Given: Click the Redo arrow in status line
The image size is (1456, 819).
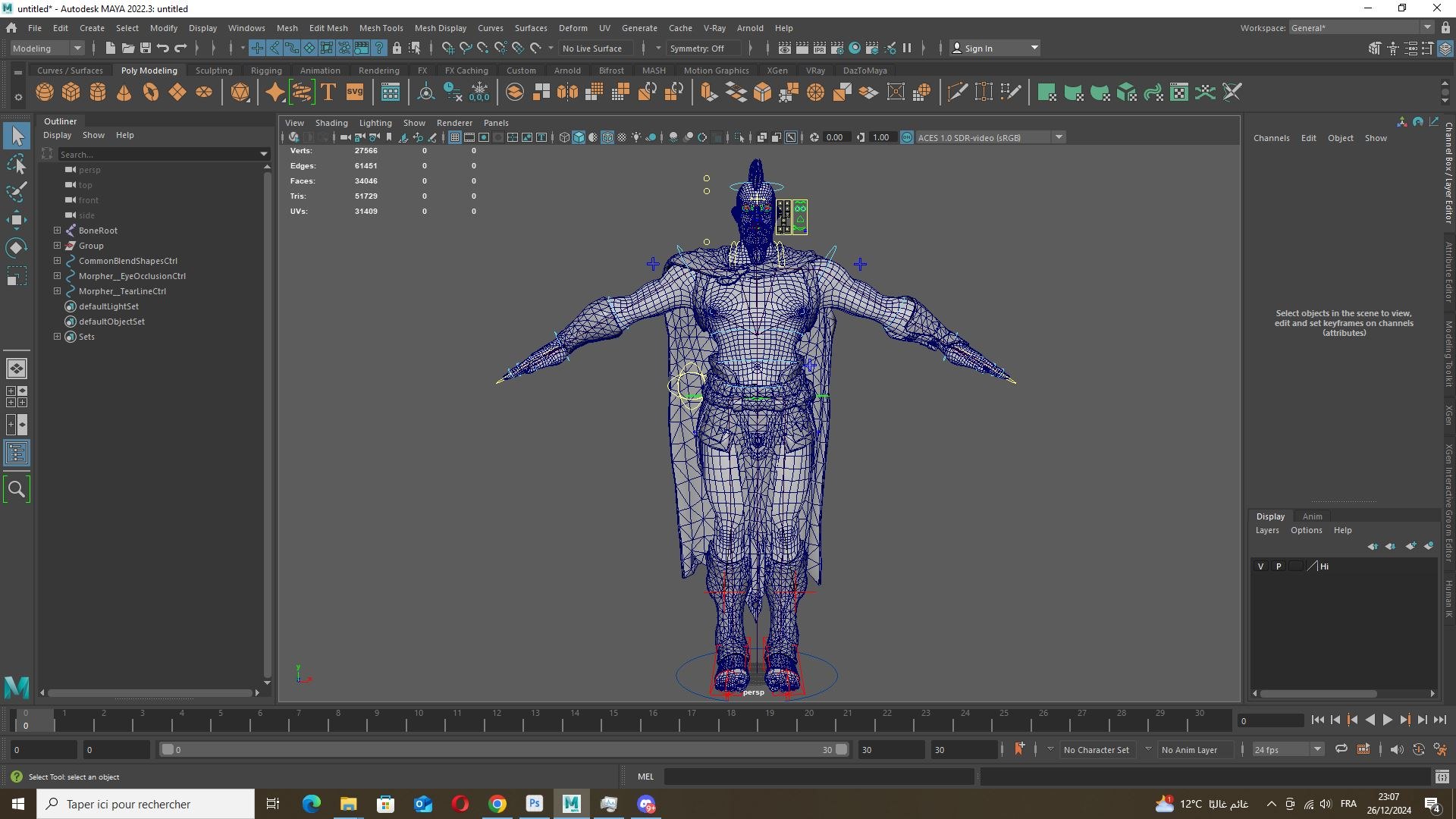Looking at the screenshot, I should pyautogui.click(x=180, y=48).
